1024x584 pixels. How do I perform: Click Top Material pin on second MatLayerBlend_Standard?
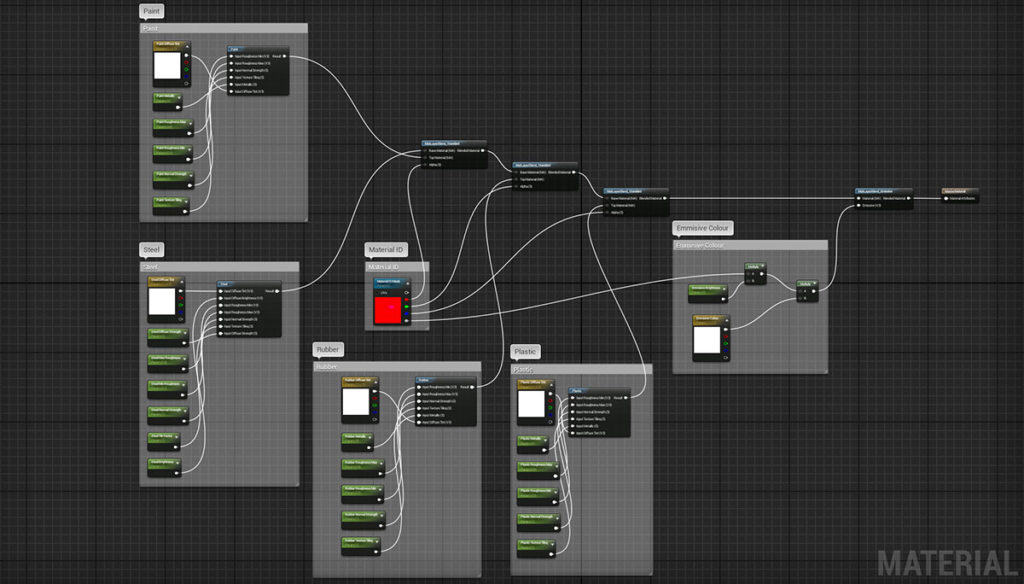tap(516, 179)
